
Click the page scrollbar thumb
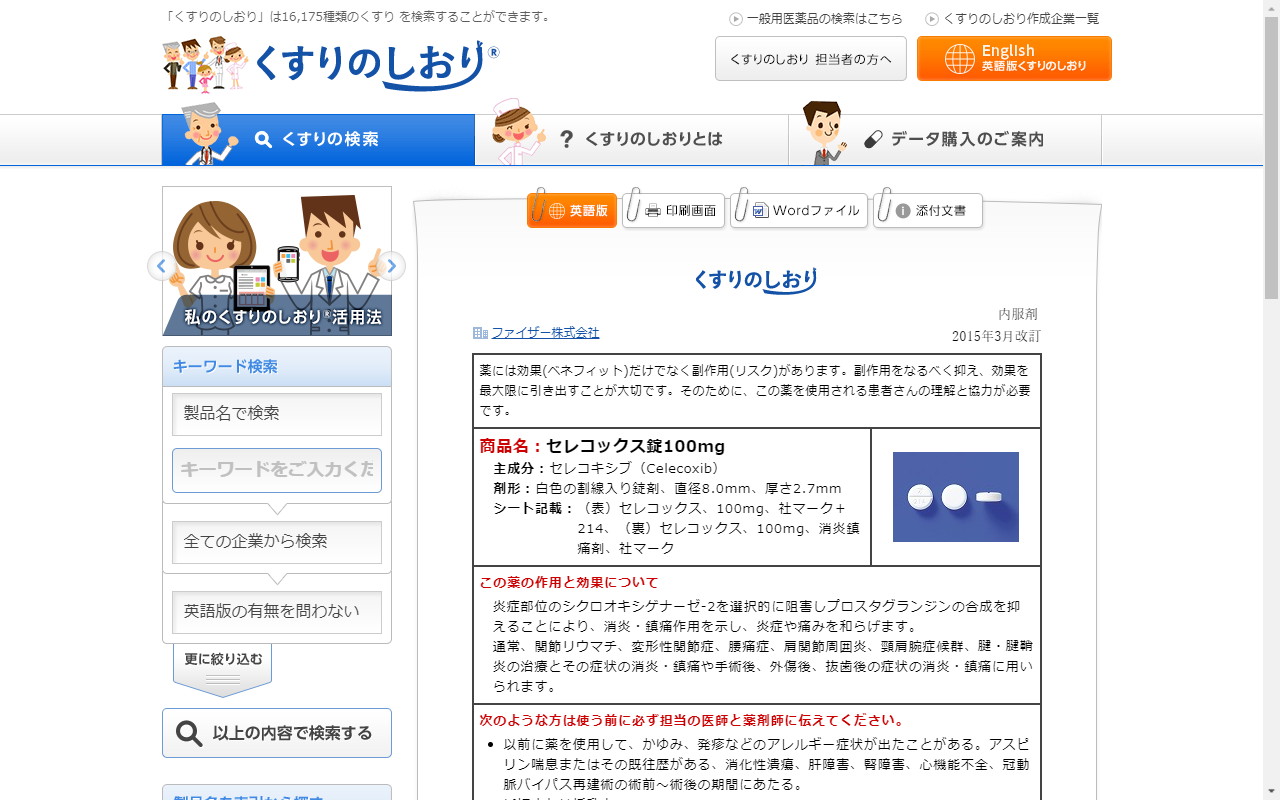pos(1271,157)
